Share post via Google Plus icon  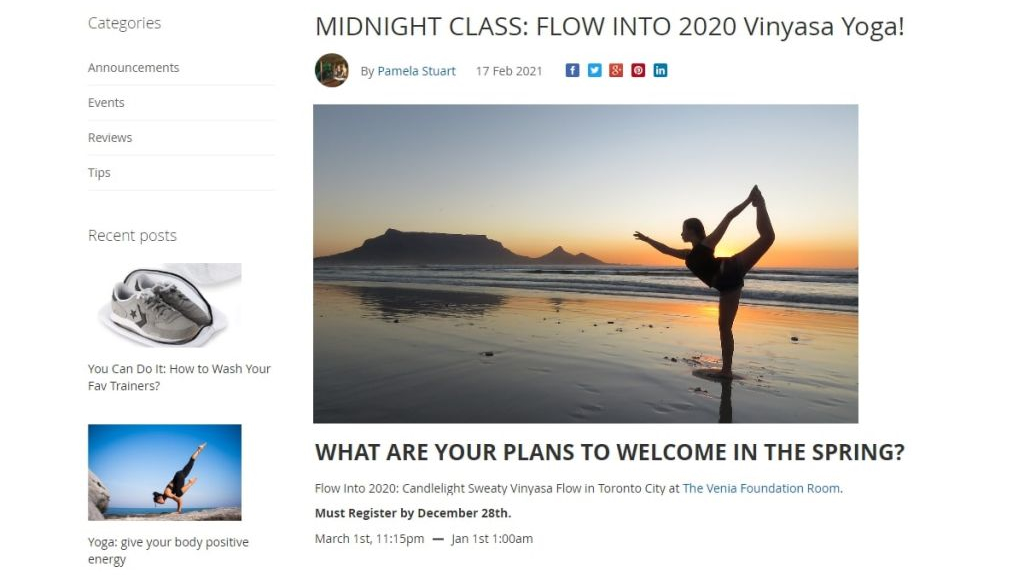point(616,71)
